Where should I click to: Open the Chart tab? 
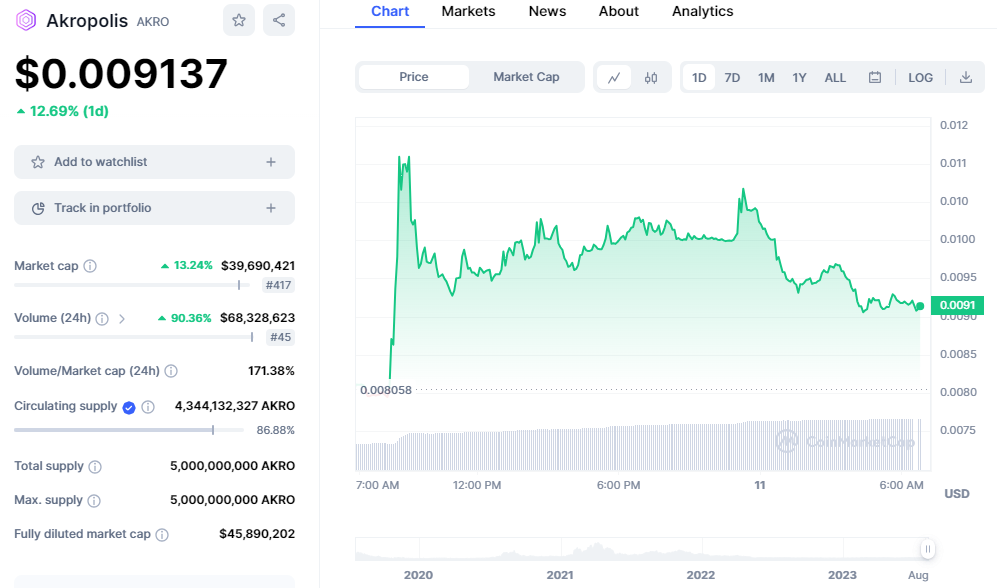point(390,11)
